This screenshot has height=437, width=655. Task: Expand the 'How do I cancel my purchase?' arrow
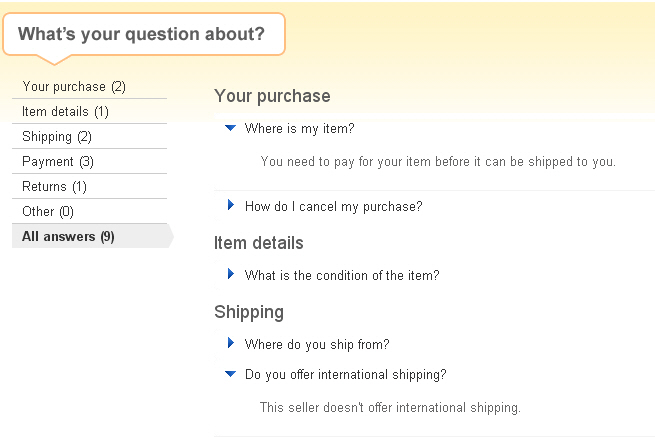coord(231,206)
